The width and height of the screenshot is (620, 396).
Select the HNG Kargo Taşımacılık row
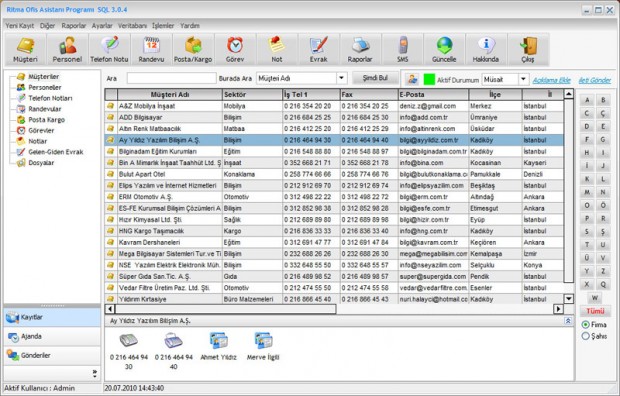click(334, 231)
